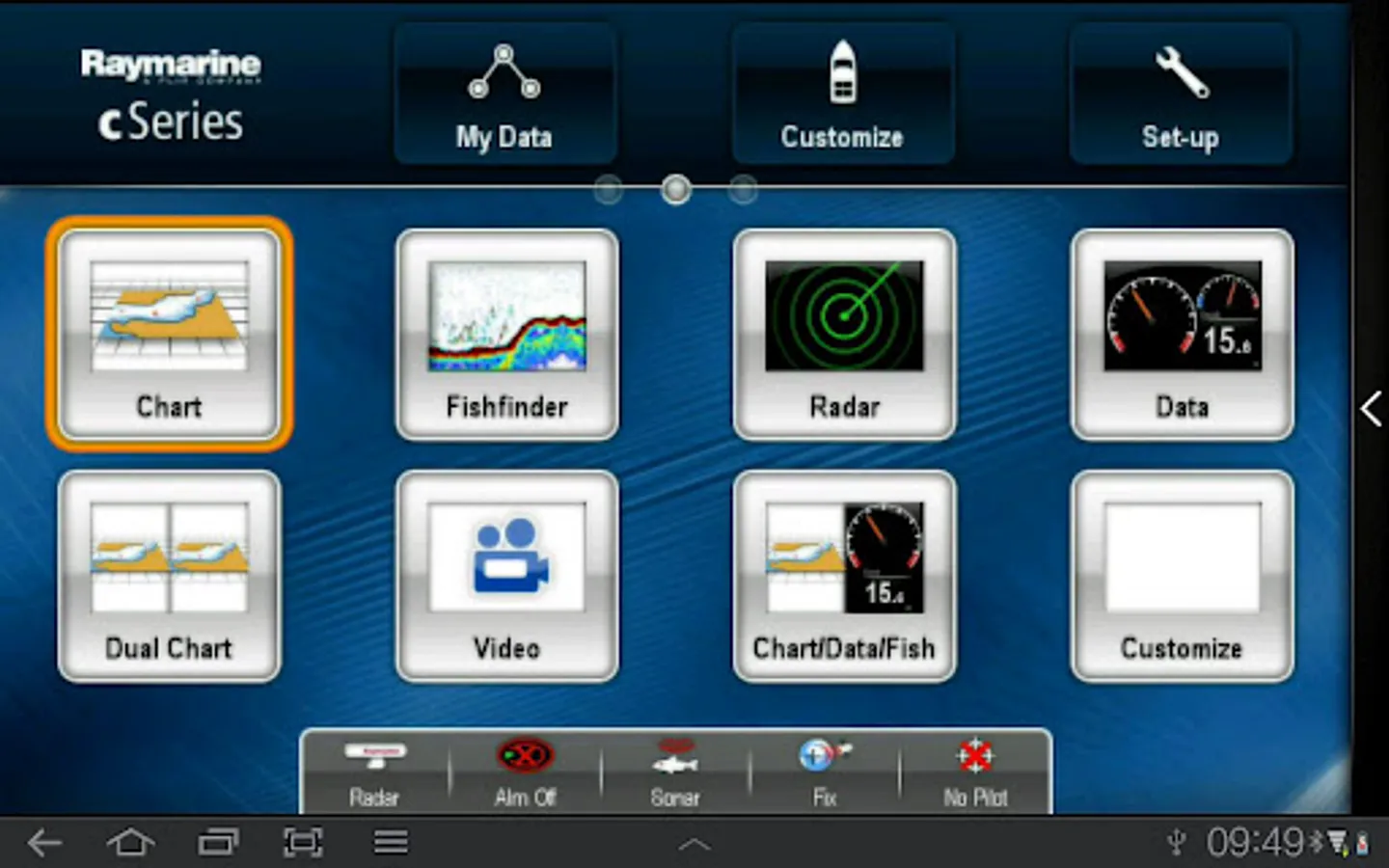This screenshot has height=868, width=1389.
Task: Toggle the Alm Off alarm indicator
Action: [x=525, y=773]
